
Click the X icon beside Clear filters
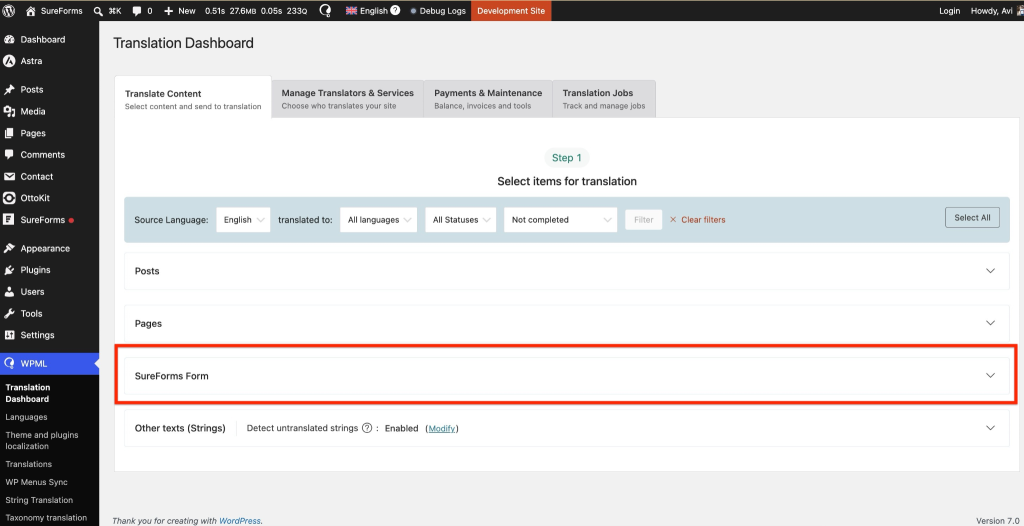[x=673, y=220]
